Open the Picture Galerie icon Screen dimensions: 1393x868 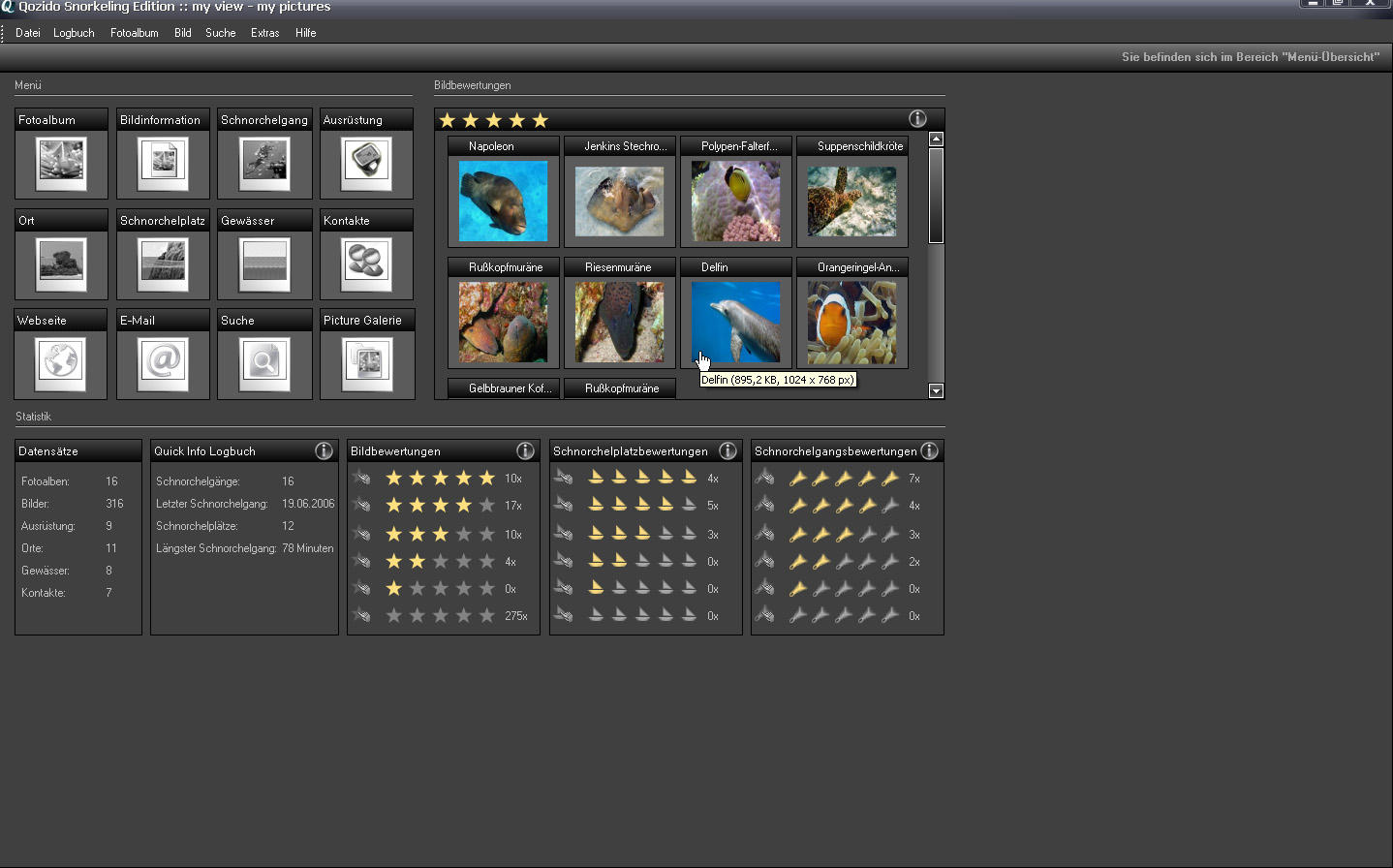click(366, 363)
